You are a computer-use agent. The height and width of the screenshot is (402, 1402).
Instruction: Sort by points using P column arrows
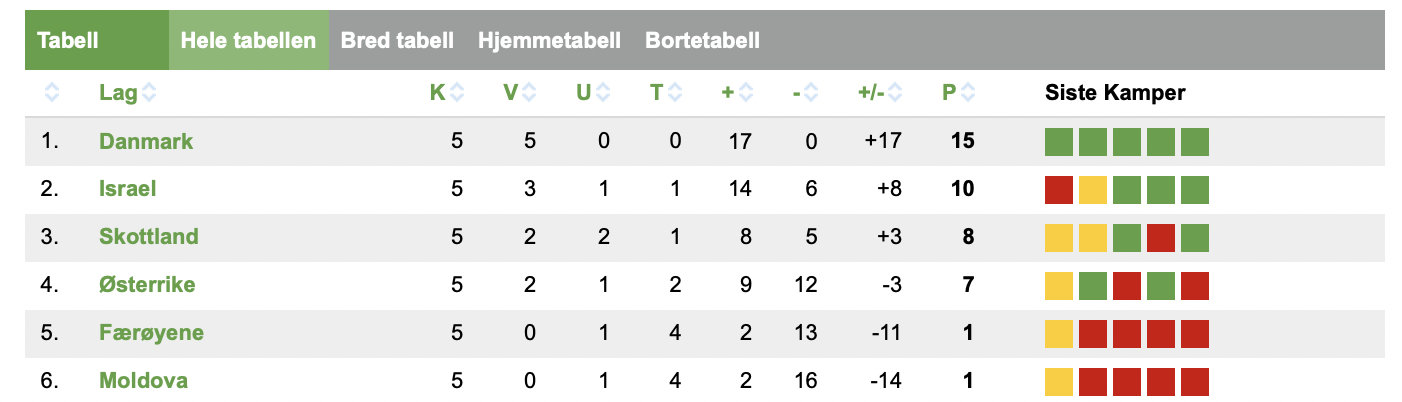pos(966,93)
